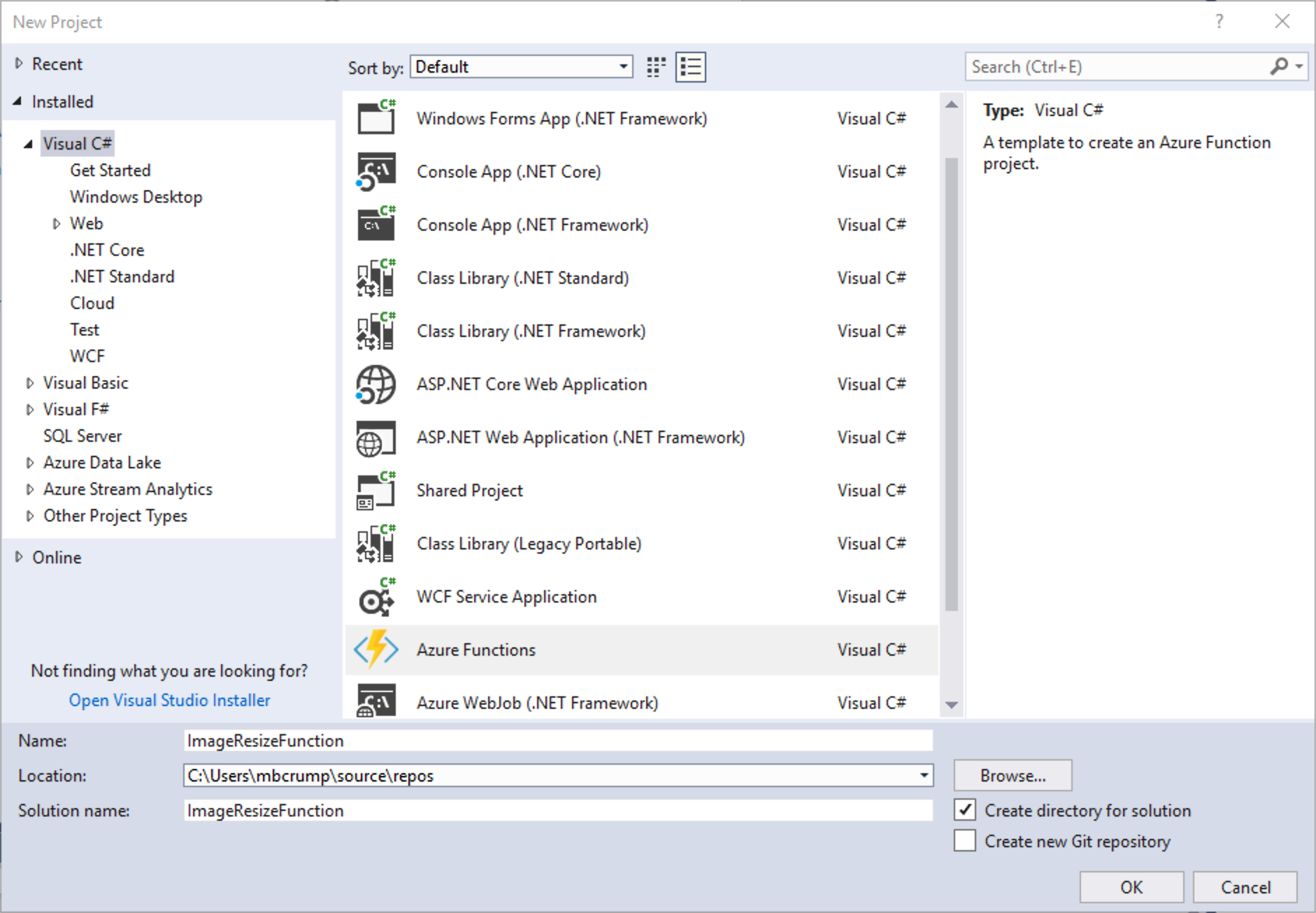Open the Sort by dropdown

(522, 66)
